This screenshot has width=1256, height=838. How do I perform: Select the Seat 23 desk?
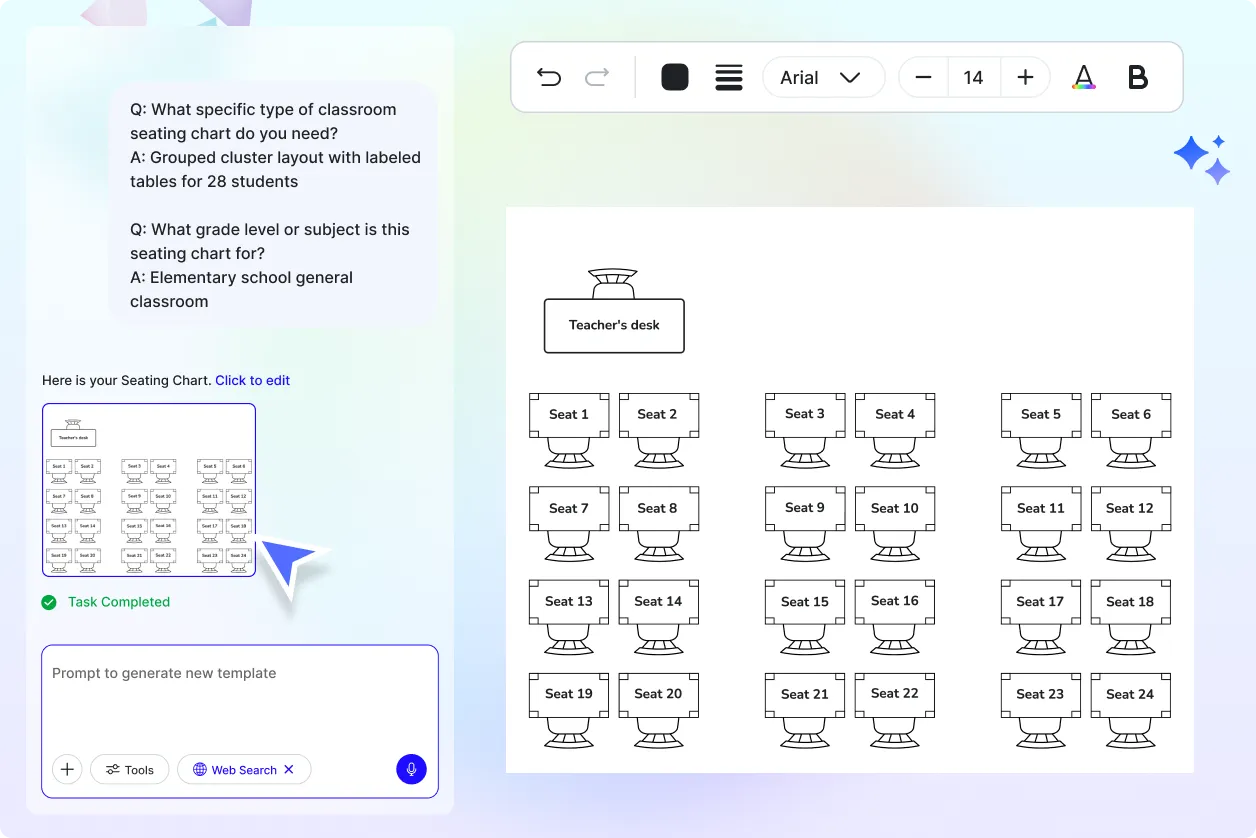[1041, 695]
